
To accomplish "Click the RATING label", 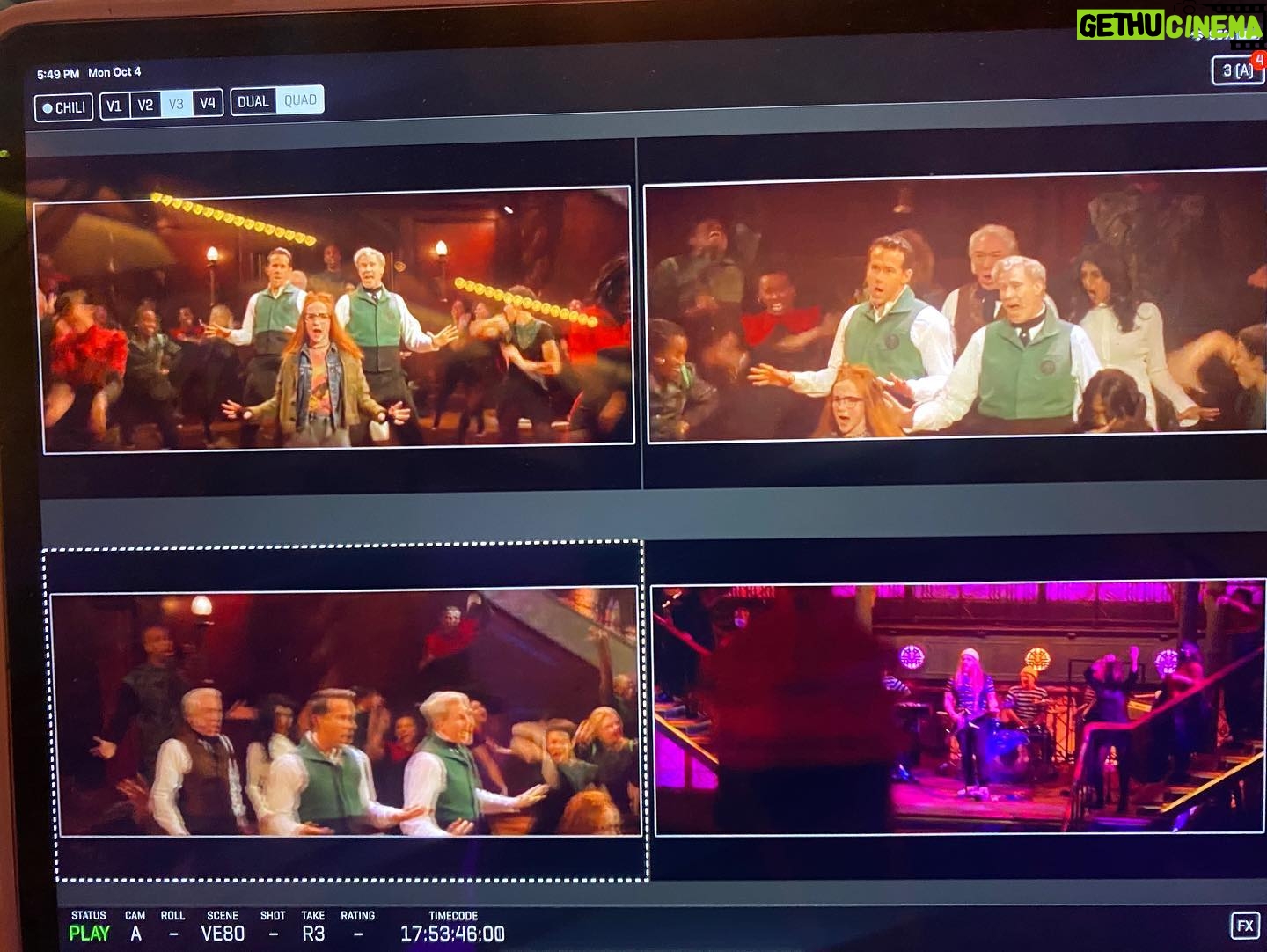I will click(x=357, y=916).
